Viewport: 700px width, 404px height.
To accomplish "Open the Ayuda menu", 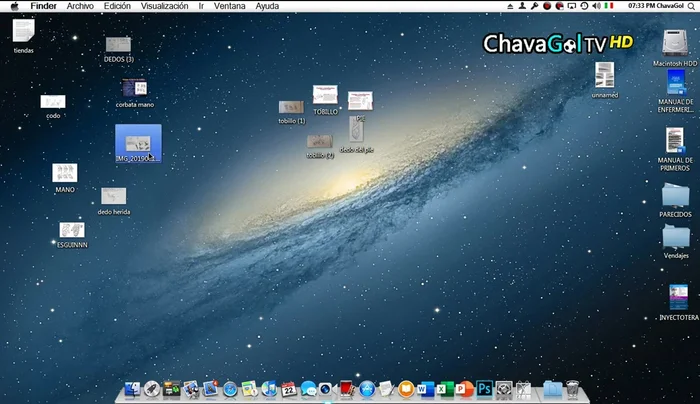I will [x=267, y=6].
